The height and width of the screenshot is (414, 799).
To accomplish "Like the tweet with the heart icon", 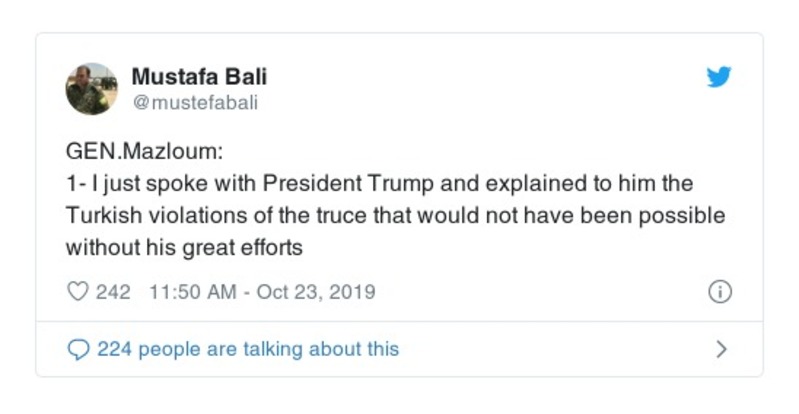I will (x=77, y=293).
